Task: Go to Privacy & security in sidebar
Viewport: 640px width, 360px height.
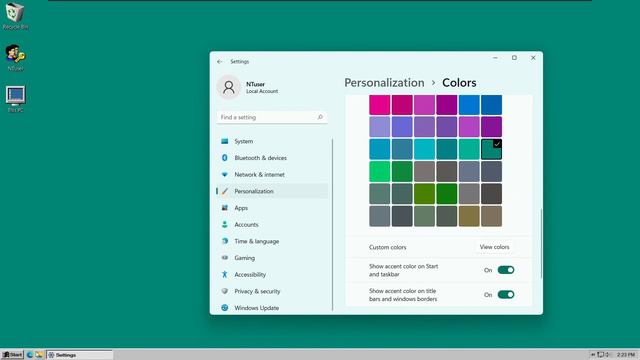Action: point(257,291)
